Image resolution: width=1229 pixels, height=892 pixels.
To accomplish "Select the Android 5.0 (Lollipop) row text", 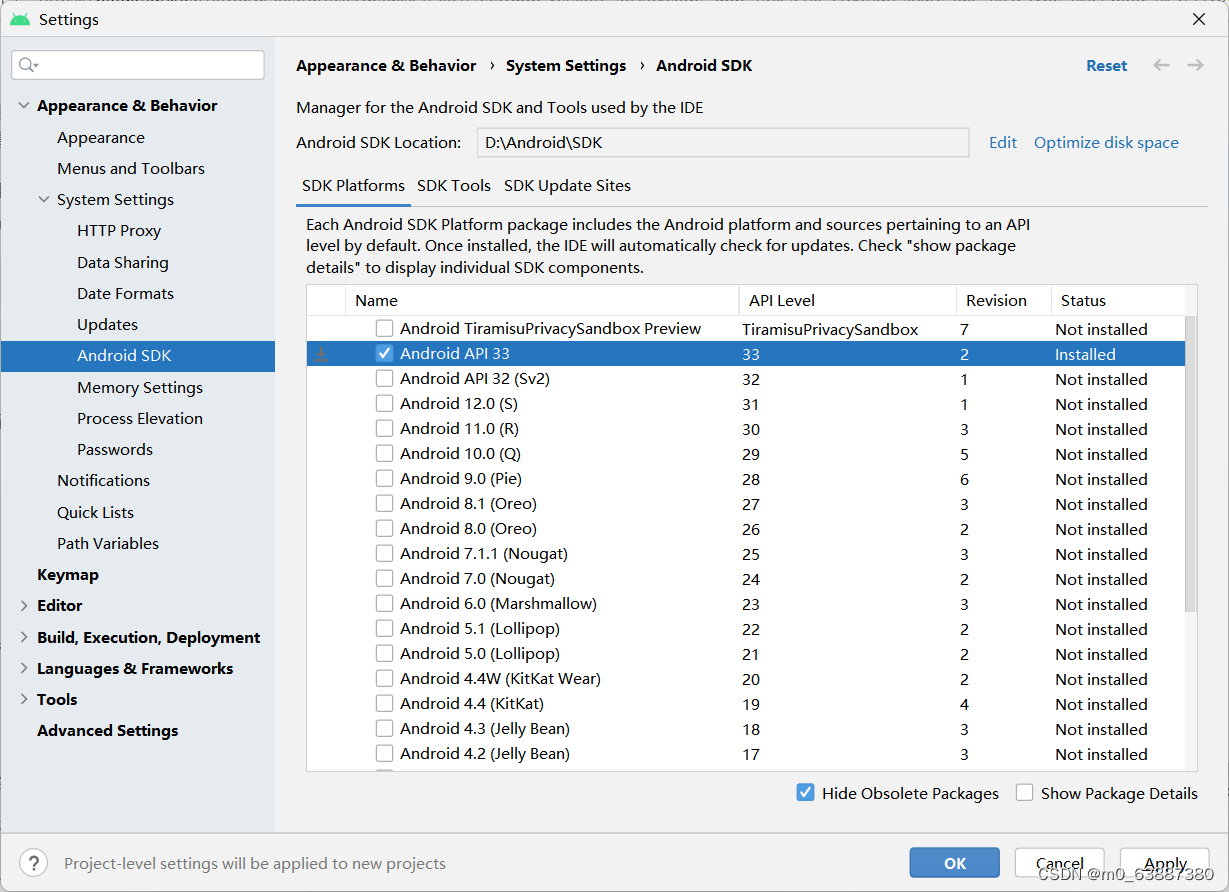I will point(480,654).
